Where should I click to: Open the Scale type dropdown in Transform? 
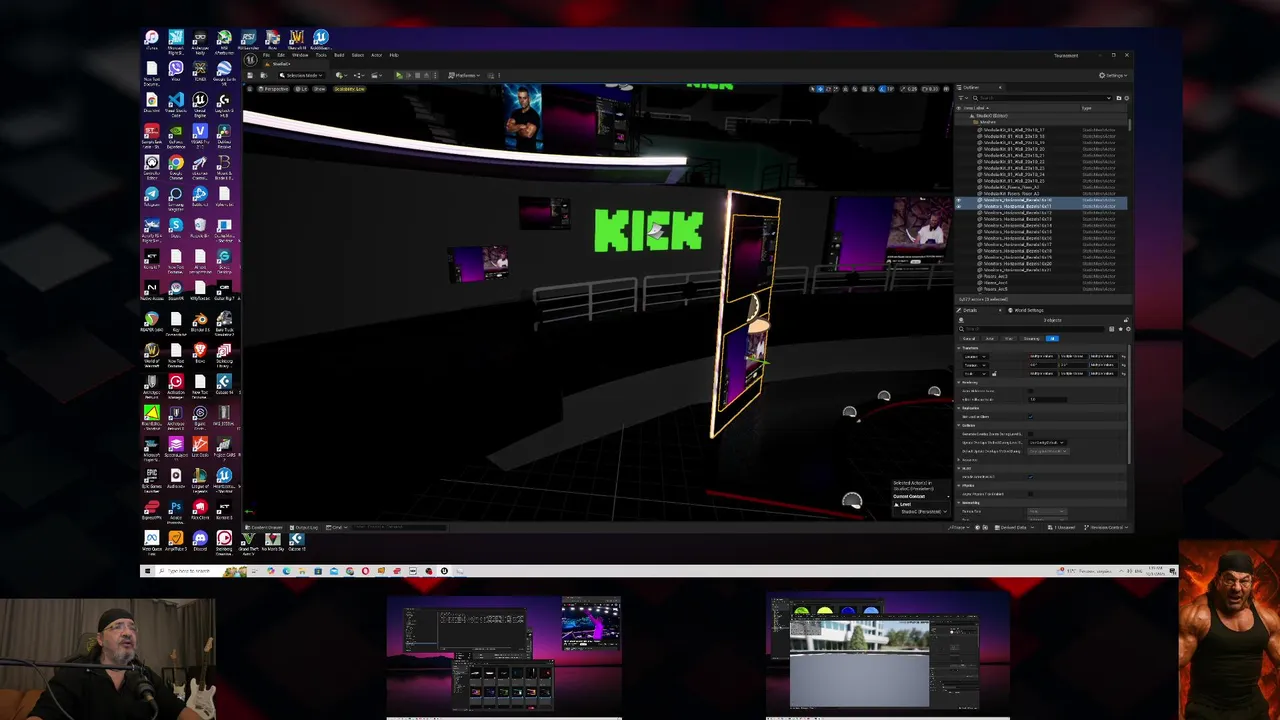(975, 374)
